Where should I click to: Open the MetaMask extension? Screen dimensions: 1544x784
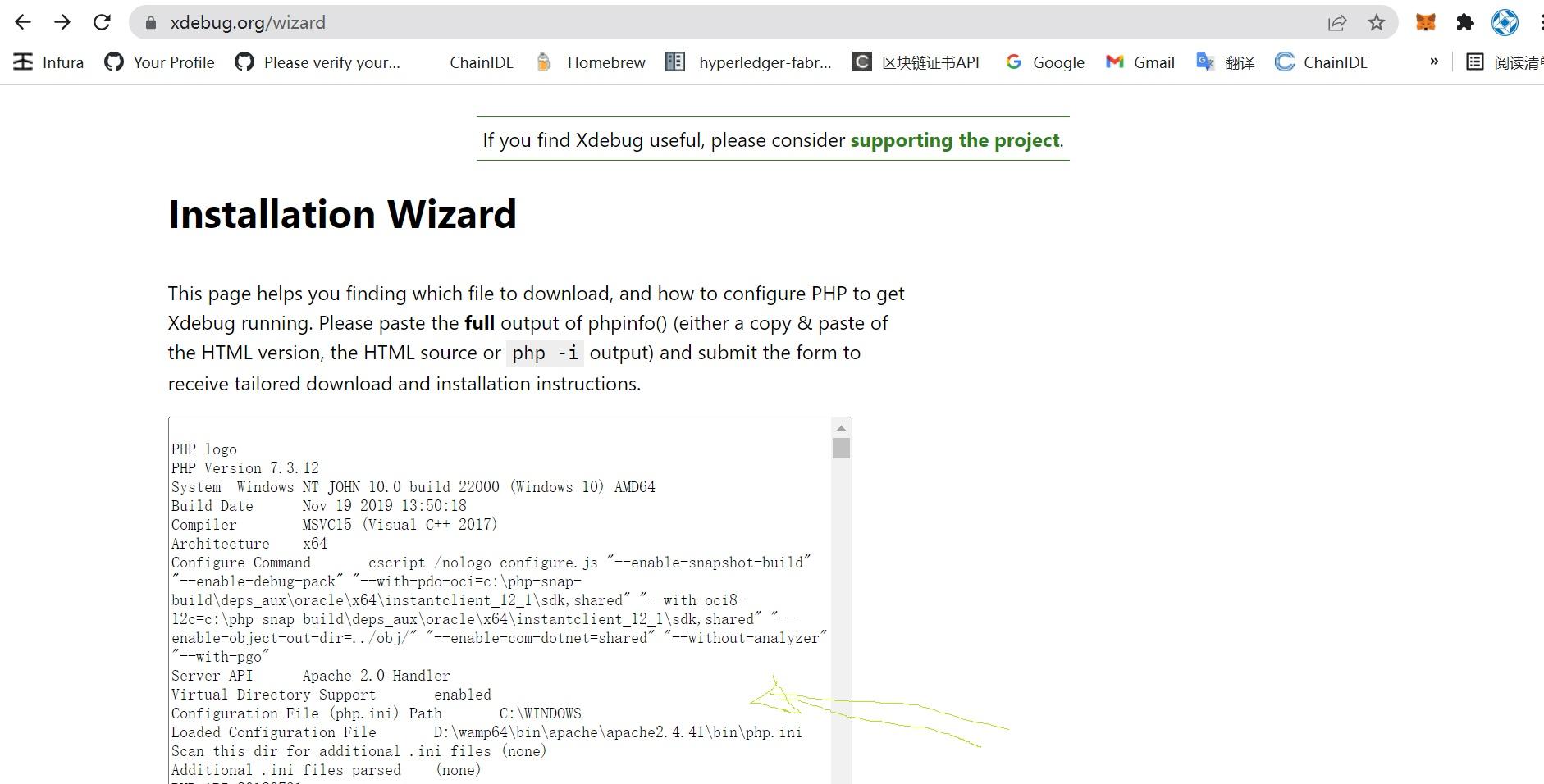click(1425, 22)
